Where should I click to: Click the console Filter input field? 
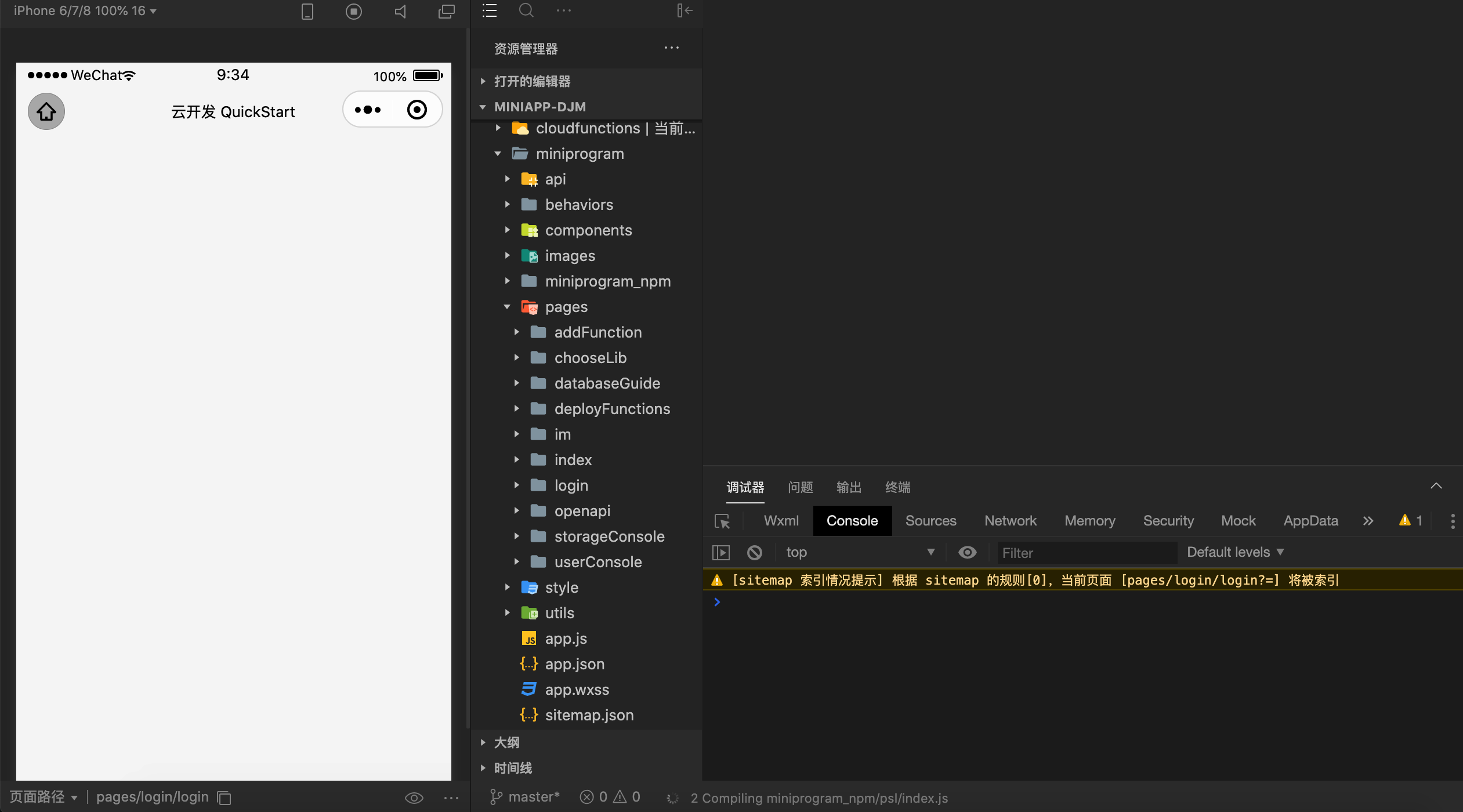(1086, 553)
